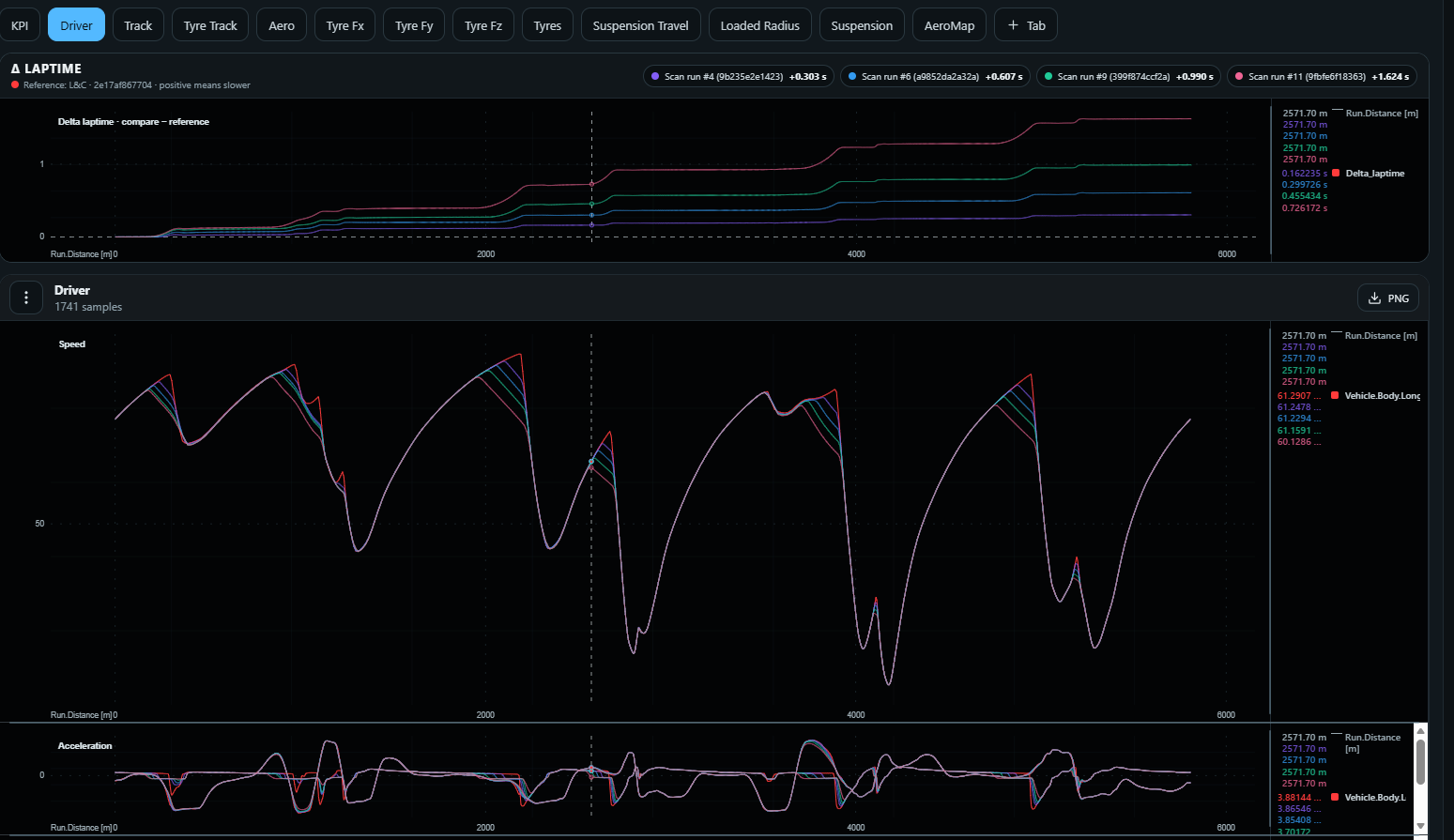Toggle Scan run #4 chip
The height and width of the screenshot is (840, 1454).
pos(739,76)
